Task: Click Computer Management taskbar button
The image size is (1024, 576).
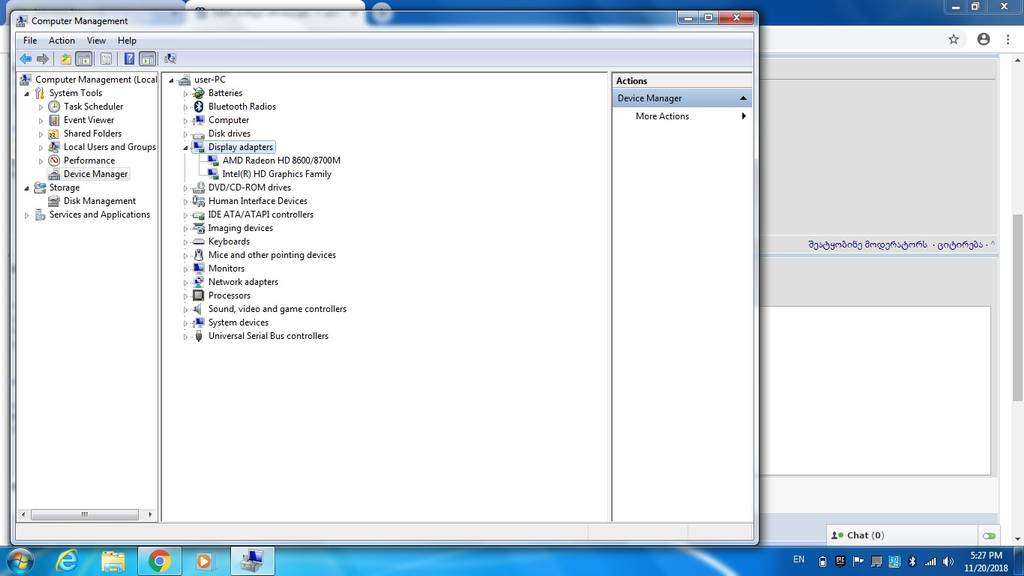Action: click(252, 561)
